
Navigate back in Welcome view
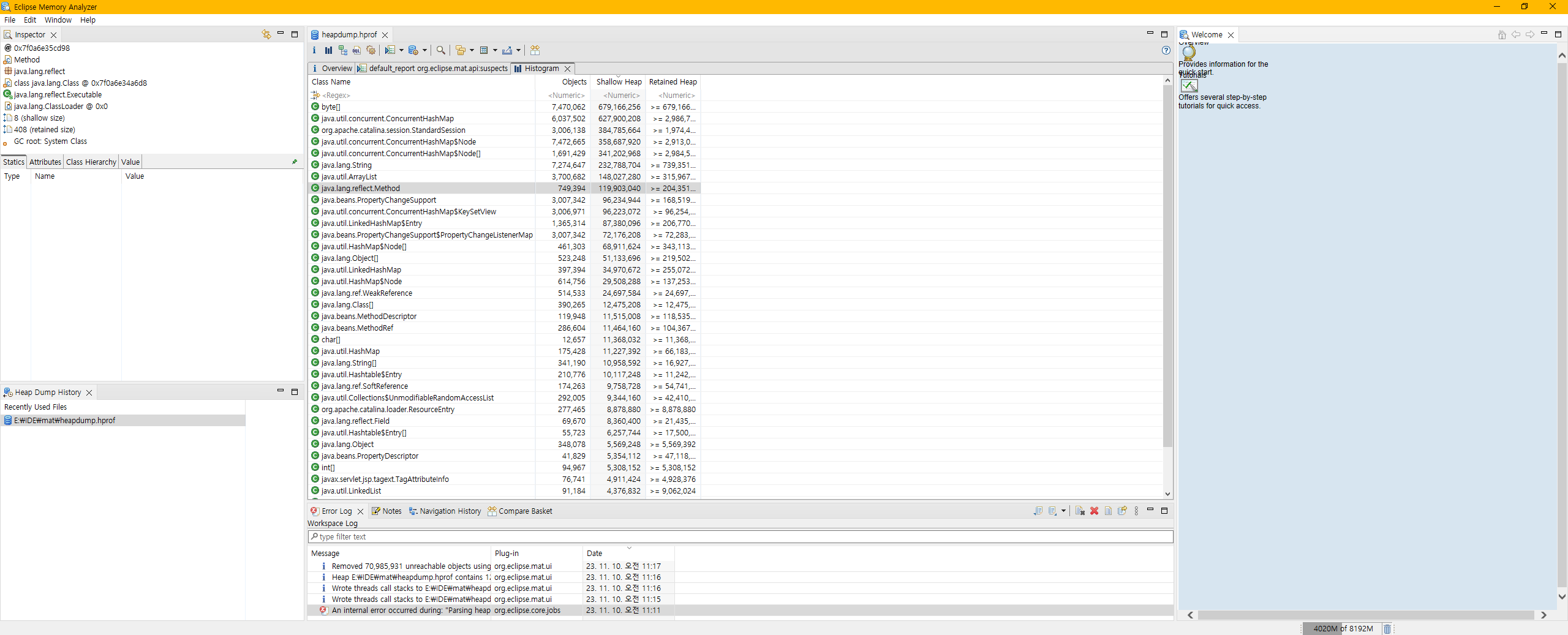coord(1516,35)
